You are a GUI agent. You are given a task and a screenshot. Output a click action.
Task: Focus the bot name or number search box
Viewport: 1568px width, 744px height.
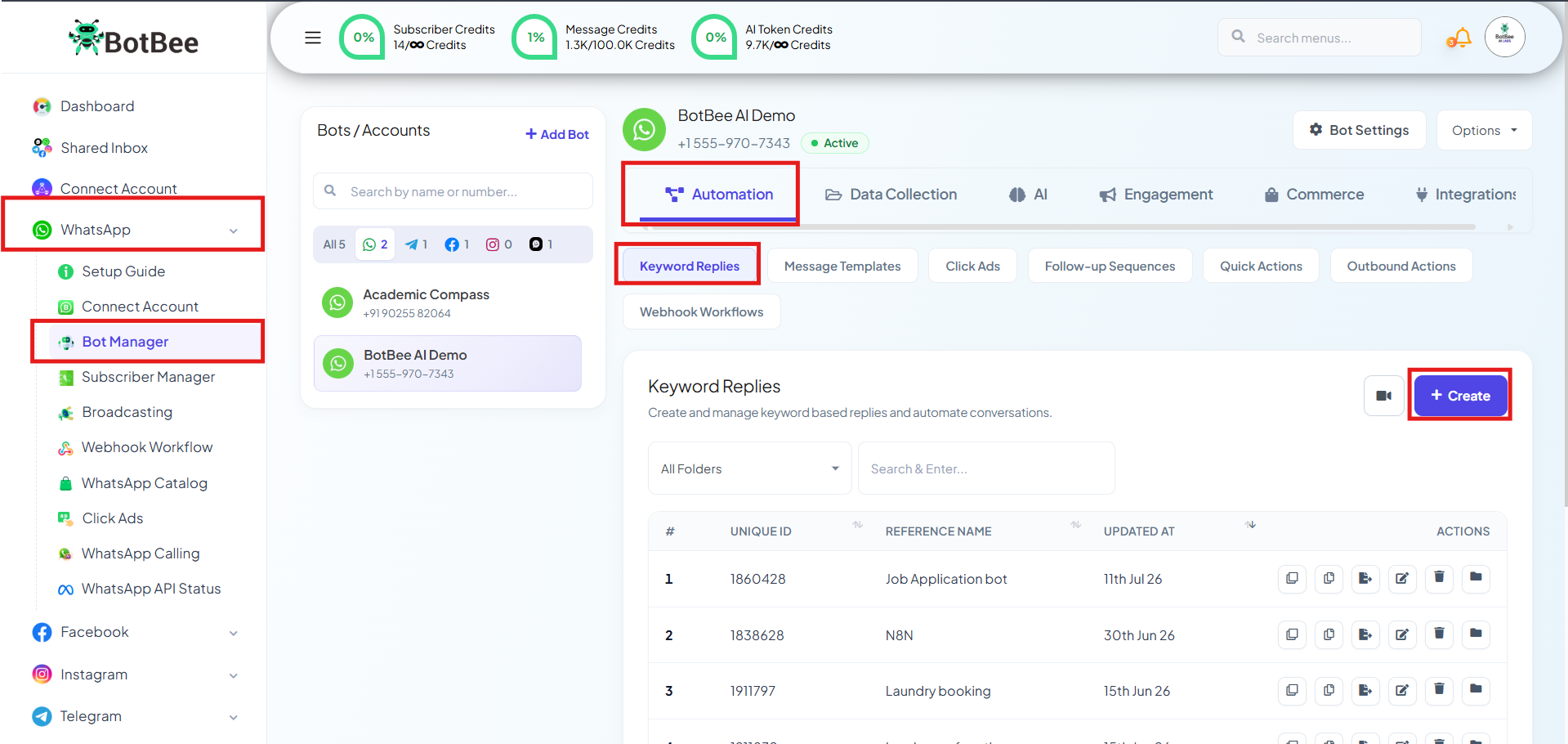pyautogui.click(x=453, y=191)
